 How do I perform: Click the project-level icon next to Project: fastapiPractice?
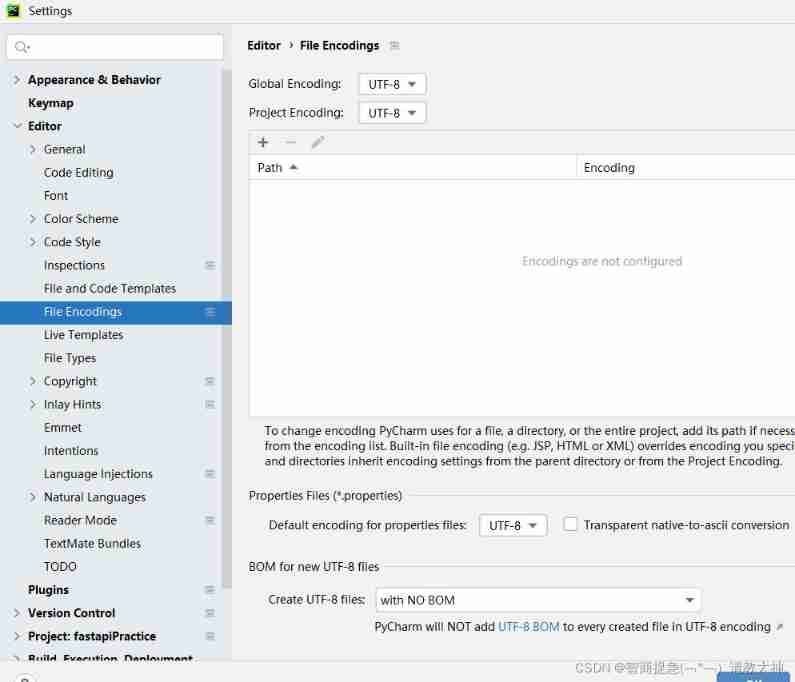(x=210, y=636)
